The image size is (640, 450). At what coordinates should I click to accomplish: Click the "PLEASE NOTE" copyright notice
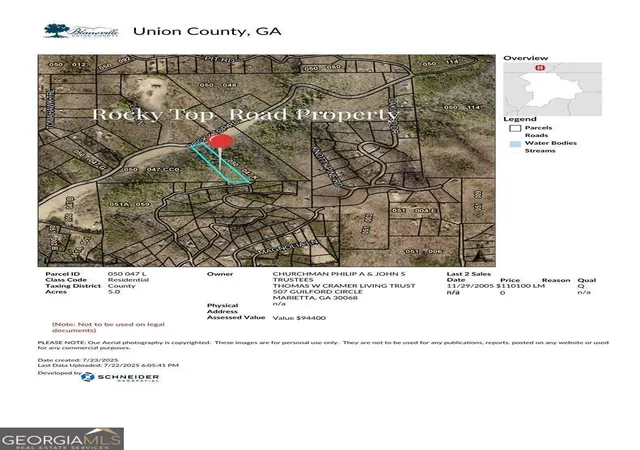click(323, 345)
